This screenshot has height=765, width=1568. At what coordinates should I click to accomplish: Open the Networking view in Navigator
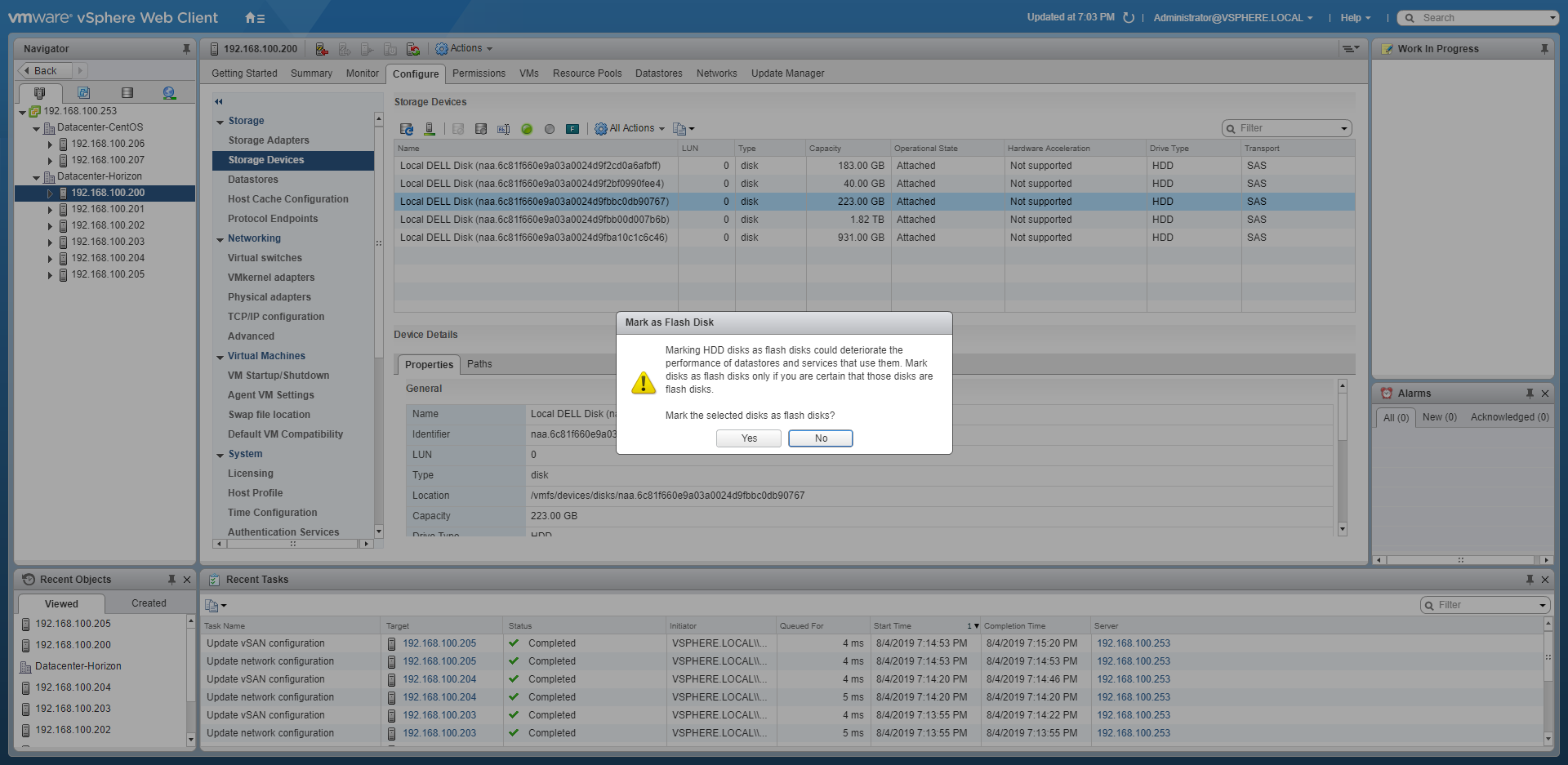(169, 93)
